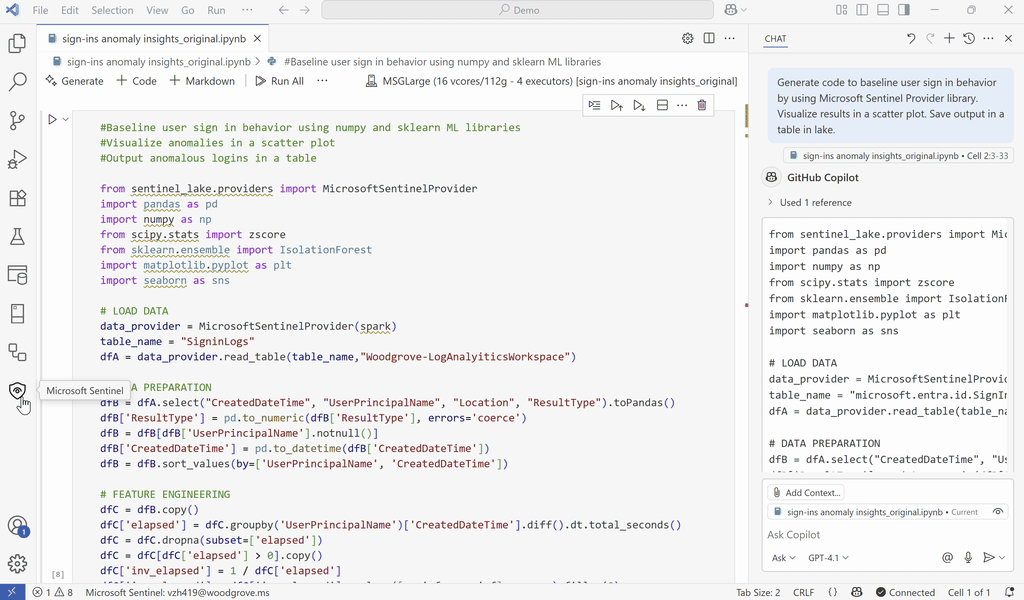Open send options dropdown arrow
1024x600 pixels.
[1002, 558]
